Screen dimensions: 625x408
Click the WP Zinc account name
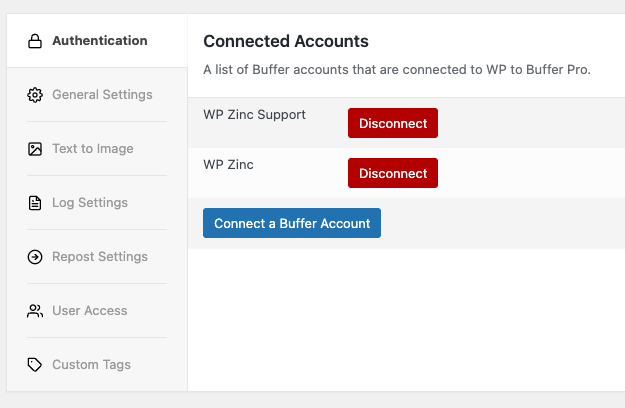pyautogui.click(x=228, y=165)
